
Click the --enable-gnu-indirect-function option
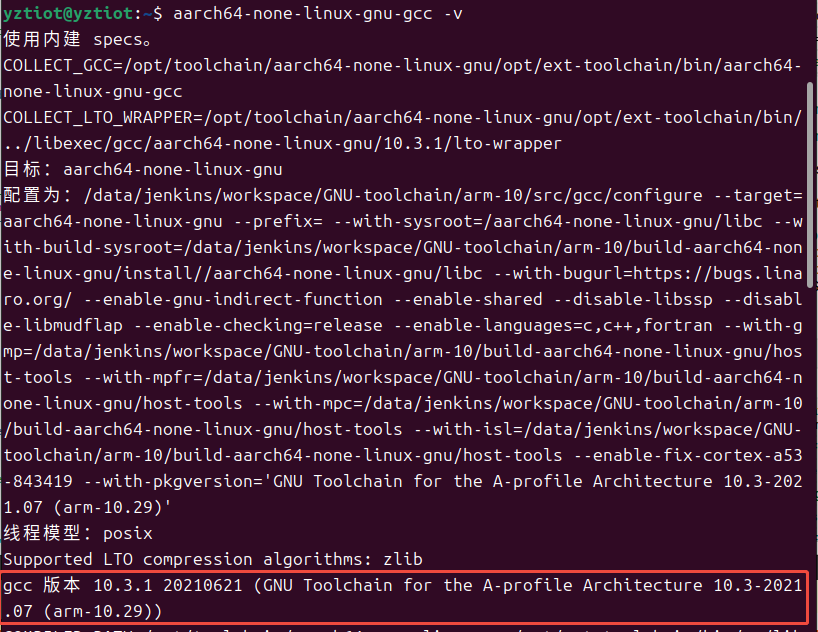click(233, 300)
